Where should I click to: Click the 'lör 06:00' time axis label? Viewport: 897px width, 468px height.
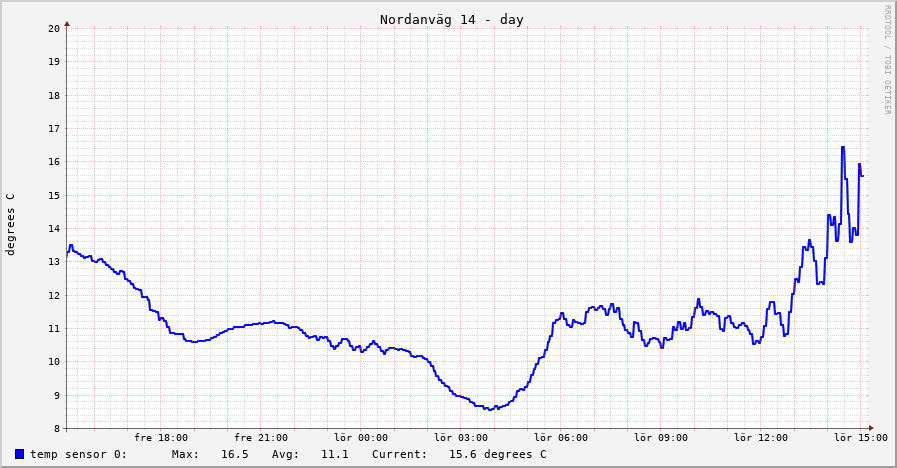[x=561, y=438]
